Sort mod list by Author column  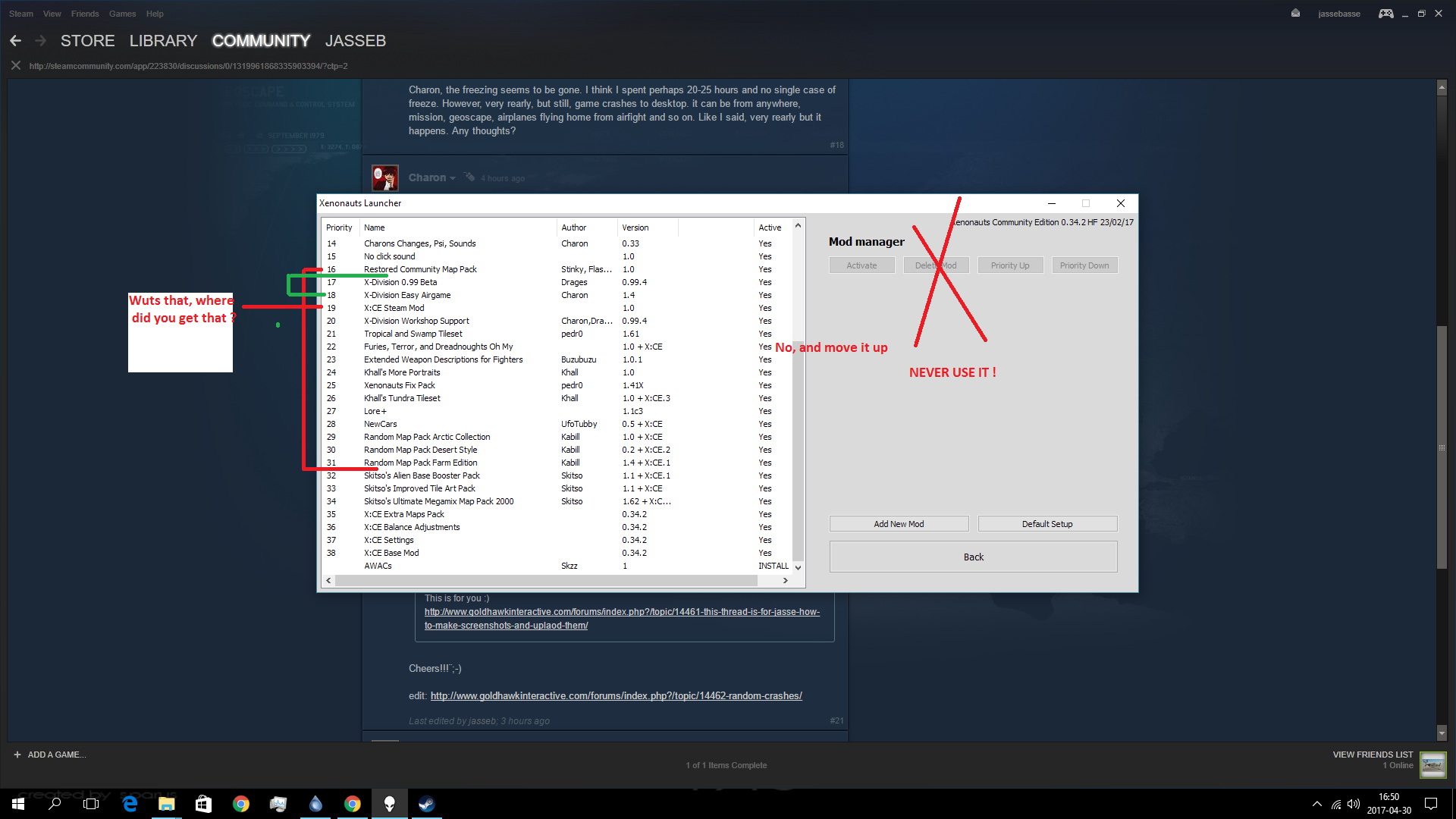(586, 227)
